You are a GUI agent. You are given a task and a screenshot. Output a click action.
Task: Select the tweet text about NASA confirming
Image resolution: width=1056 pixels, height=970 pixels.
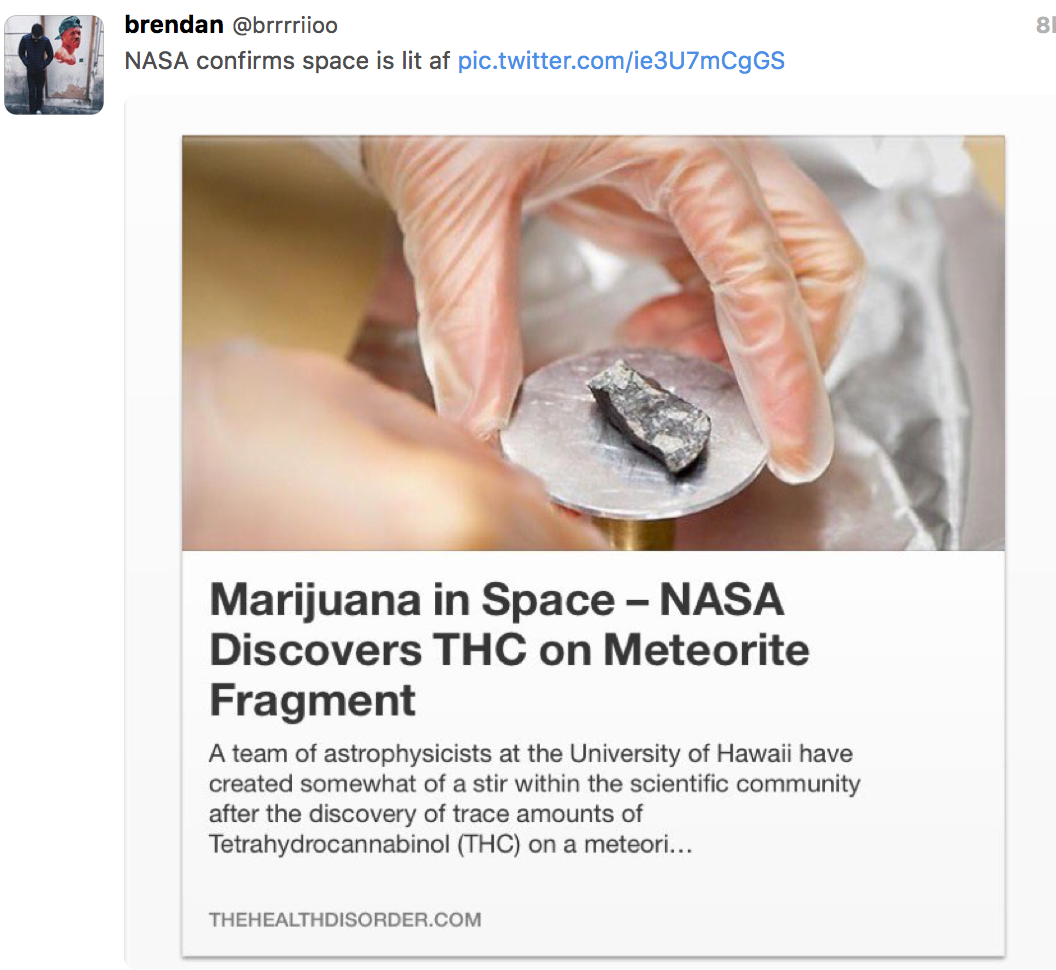288,61
